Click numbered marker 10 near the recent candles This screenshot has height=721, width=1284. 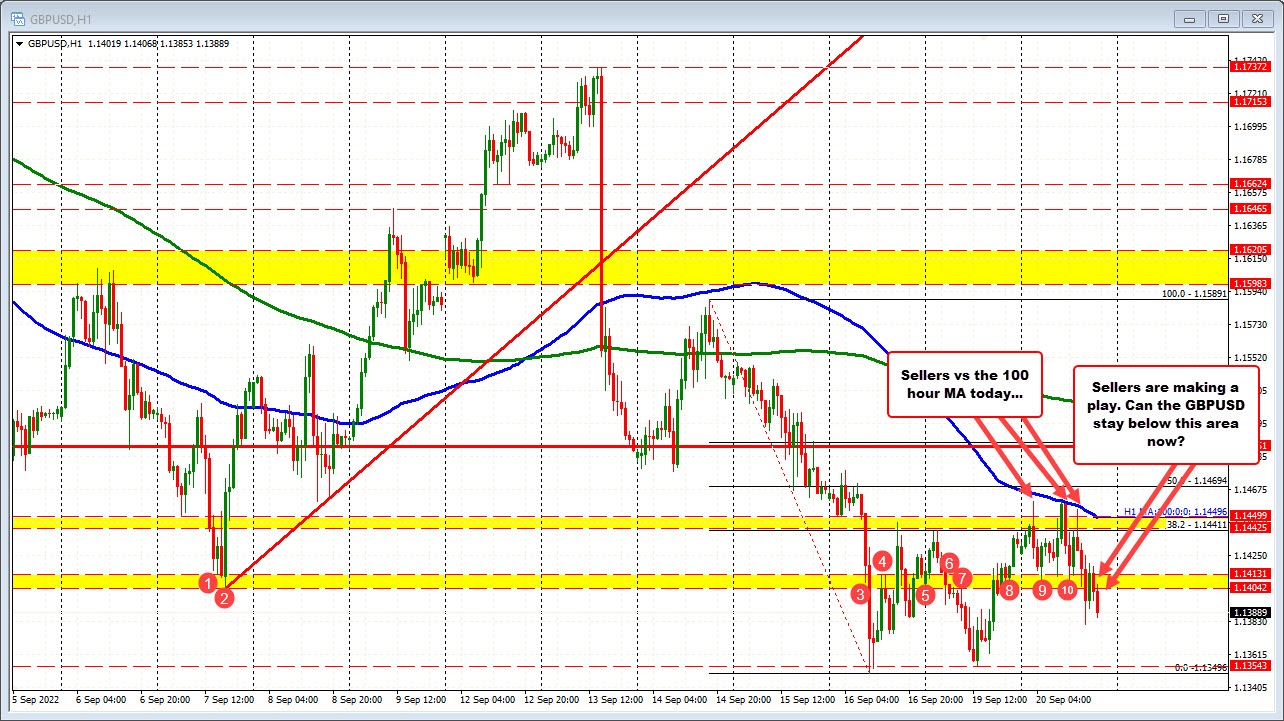click(x=1067, y=590)
